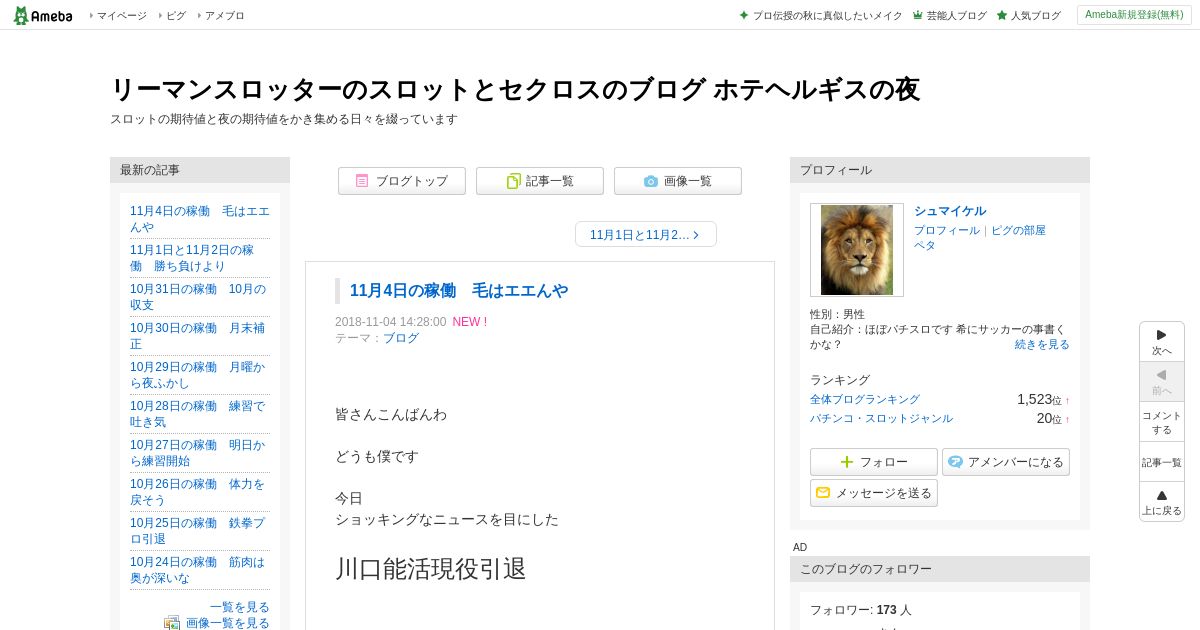Go to next article with 次へ arrow

click(x=1162, y=342)
